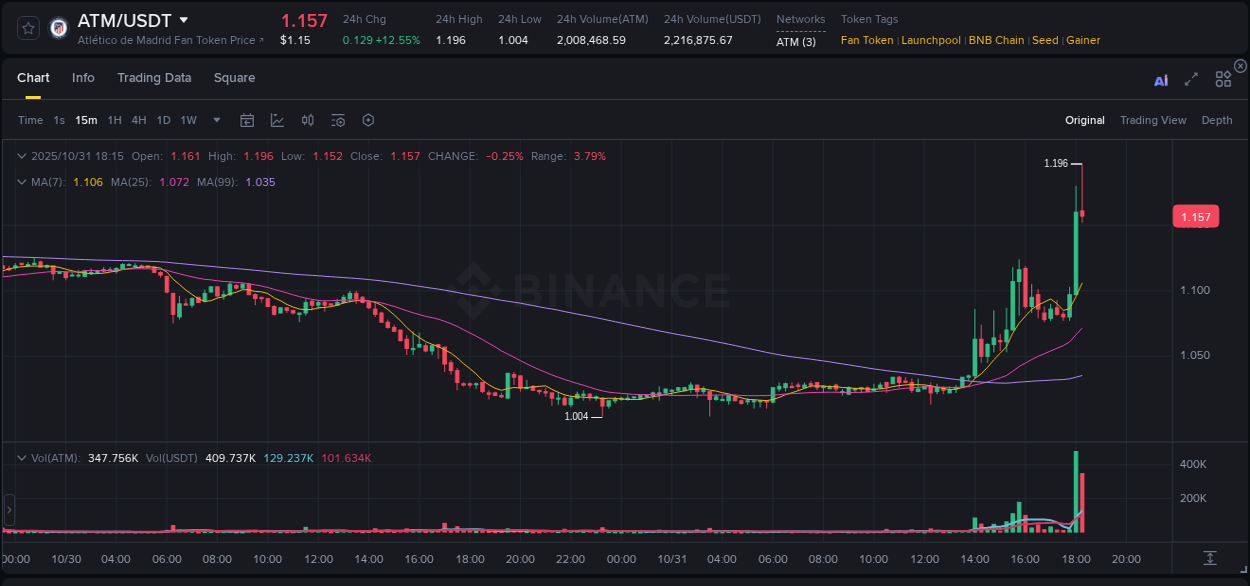Switch to the Depth view
This screenshot has height=586, width=1250.
[x=1217, y=120]
